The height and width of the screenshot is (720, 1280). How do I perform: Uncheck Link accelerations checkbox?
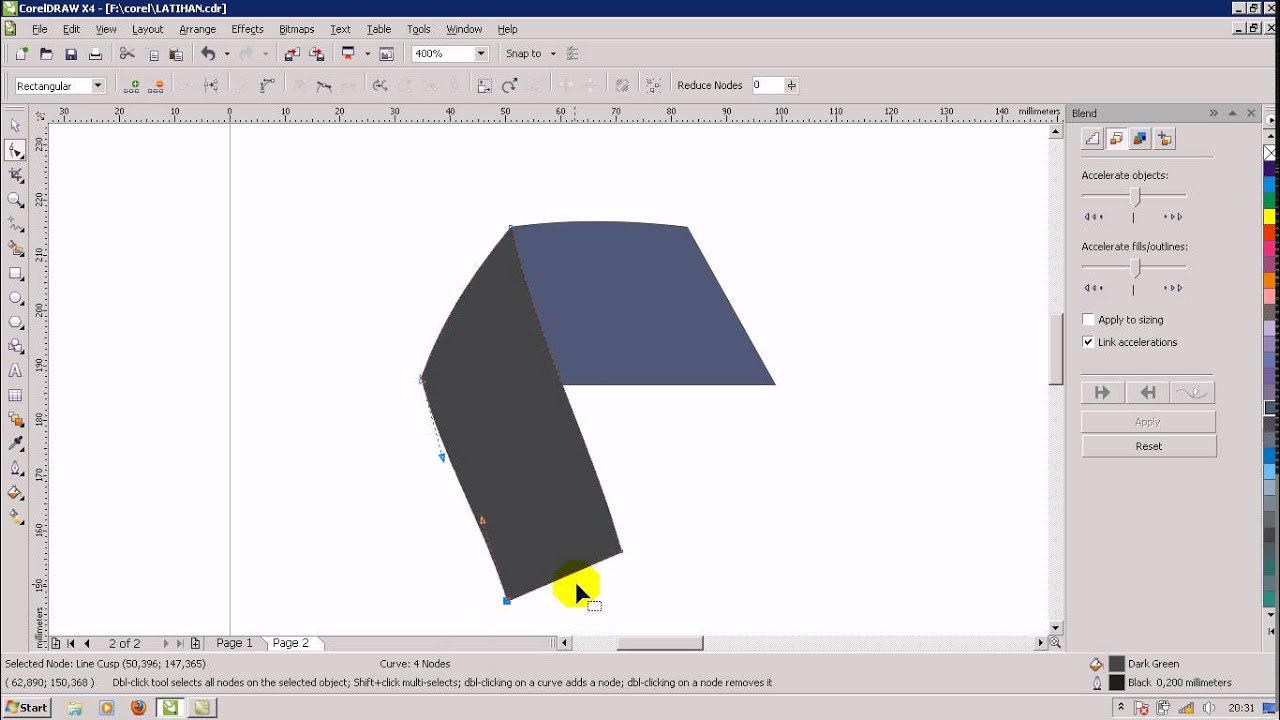[1088, 342]
